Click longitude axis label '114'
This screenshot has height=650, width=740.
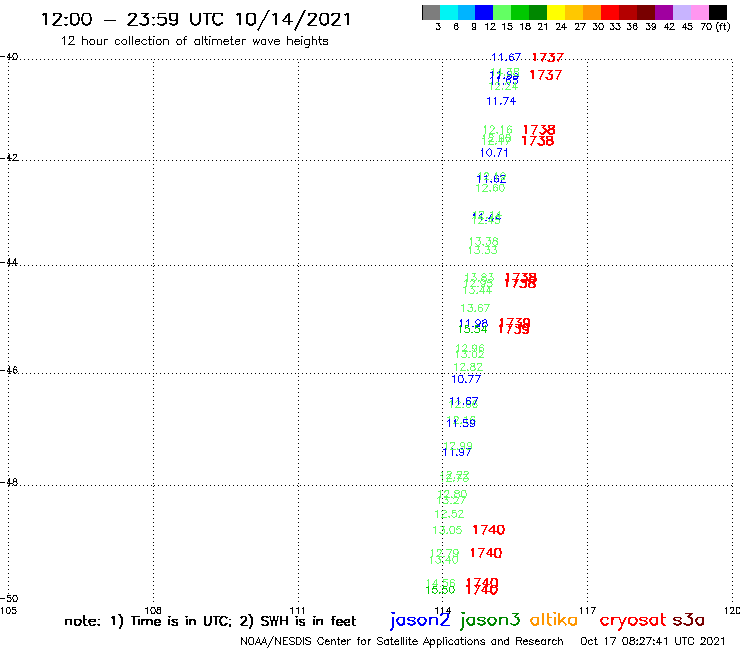[442, 610]
